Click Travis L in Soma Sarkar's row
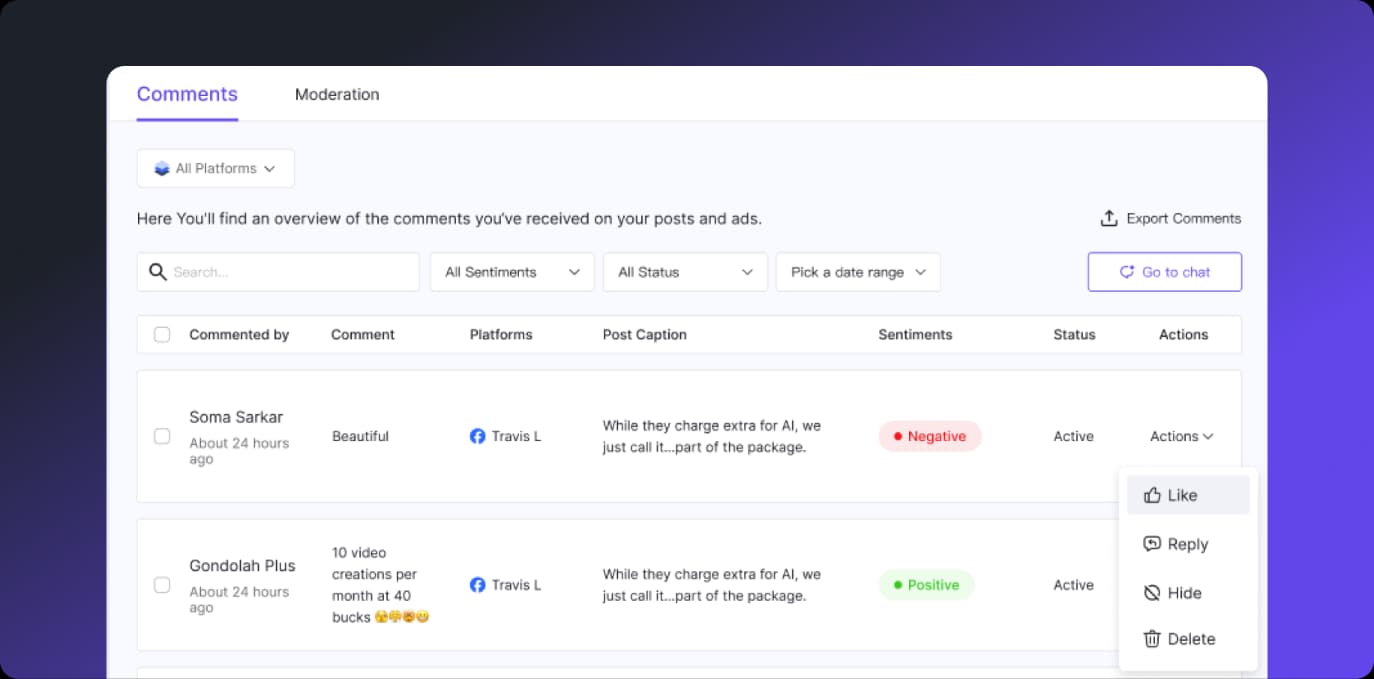This screenshot has height=679, width=1374. pos(516,436)
